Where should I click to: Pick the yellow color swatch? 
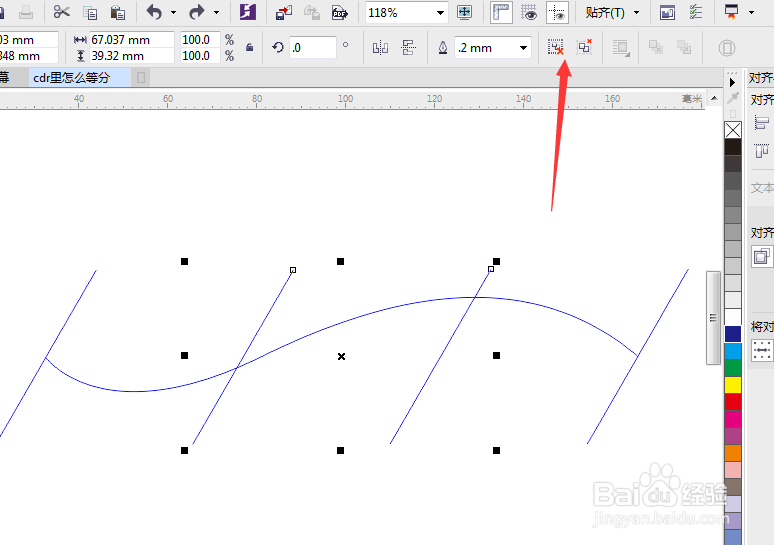[x=733, y=385]
